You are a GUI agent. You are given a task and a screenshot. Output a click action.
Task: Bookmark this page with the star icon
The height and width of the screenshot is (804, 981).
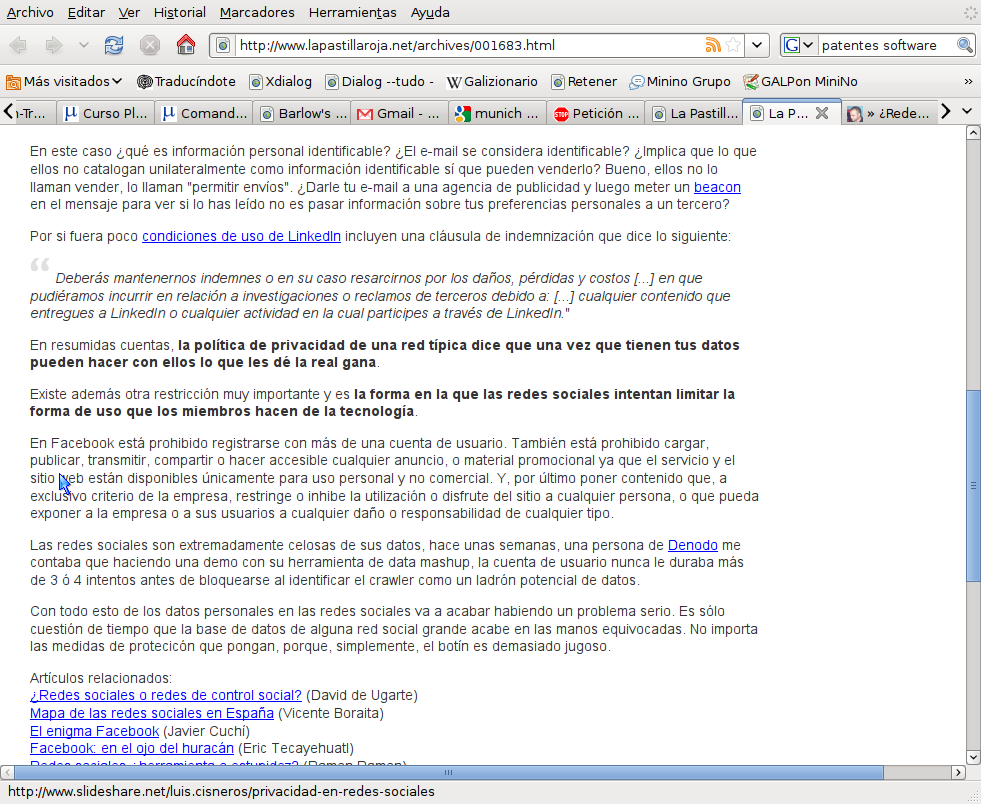(733, 45)
